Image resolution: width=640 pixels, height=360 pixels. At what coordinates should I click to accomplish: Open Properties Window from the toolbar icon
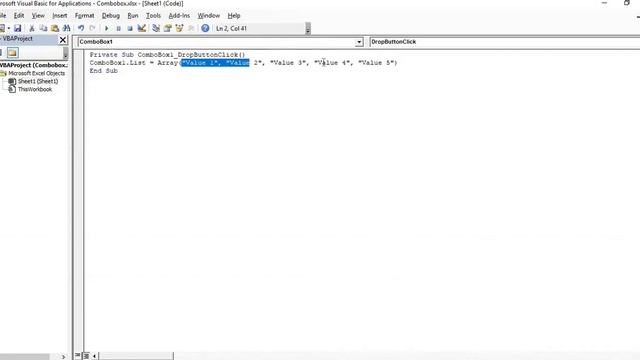(167, 28)
